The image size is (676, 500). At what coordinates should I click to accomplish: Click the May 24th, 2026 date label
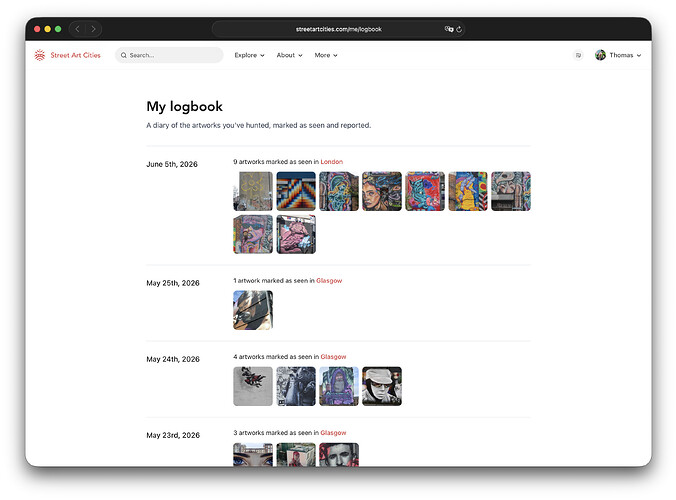[173, 359]
